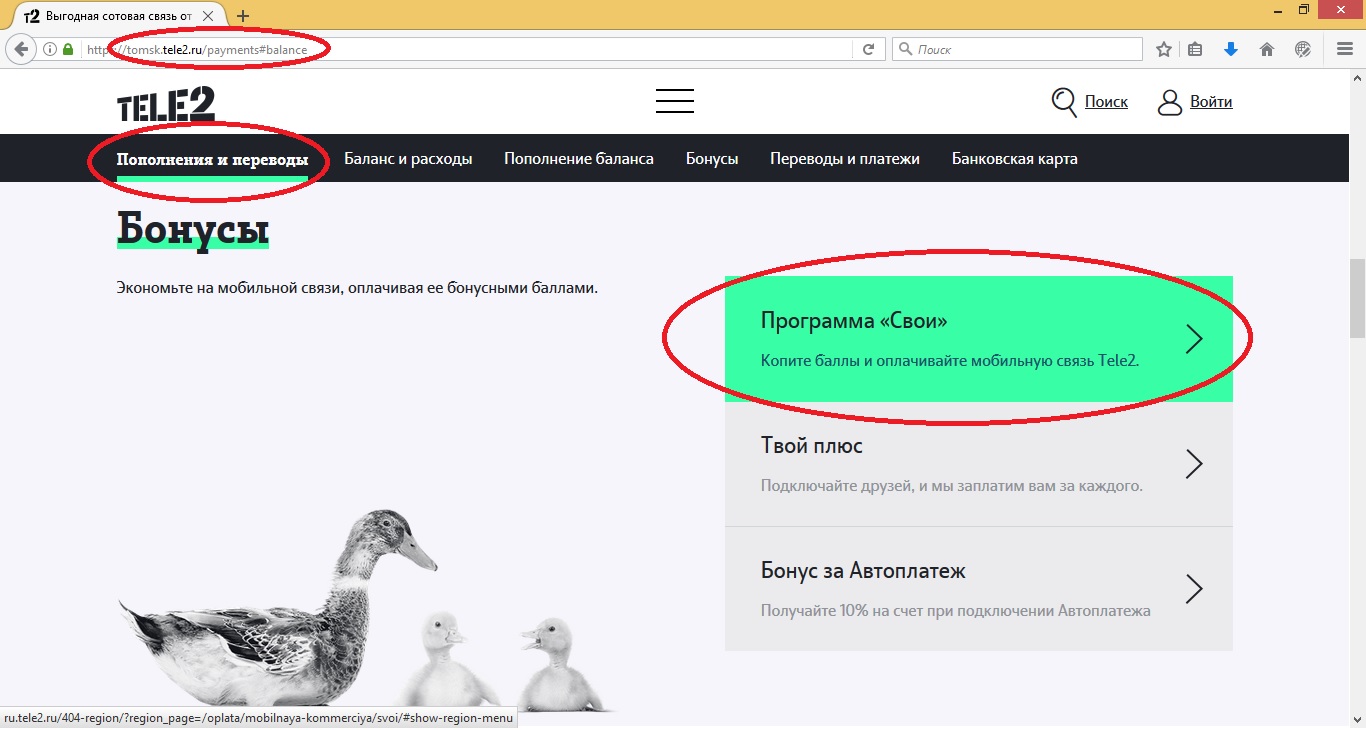The height and width of the screenshot is (730, 1366).
Task: Click the Tele2 logo
Action: click(166, 103)
